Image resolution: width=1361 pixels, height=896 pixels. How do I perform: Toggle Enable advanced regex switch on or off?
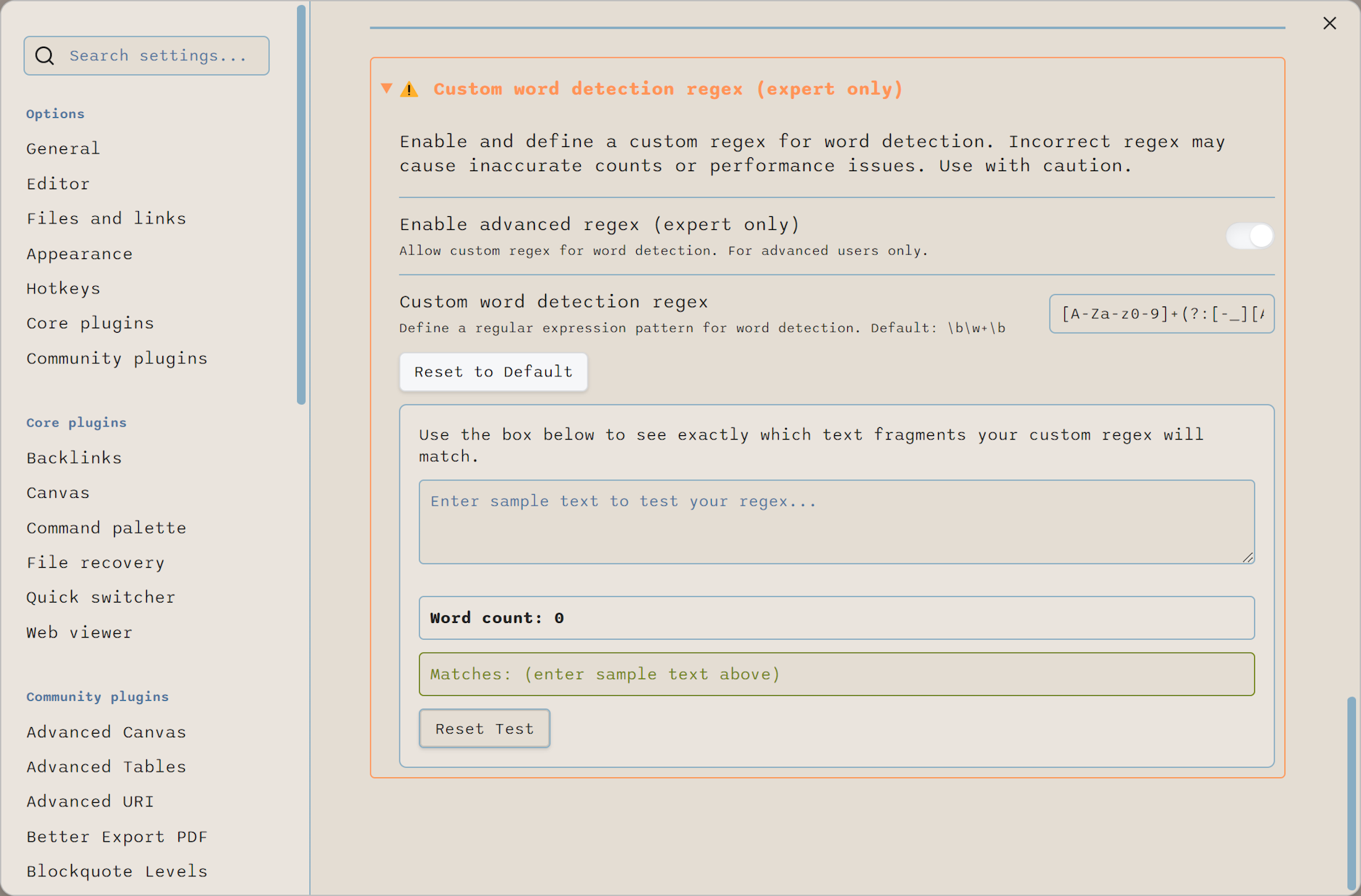click(1249, 236)
